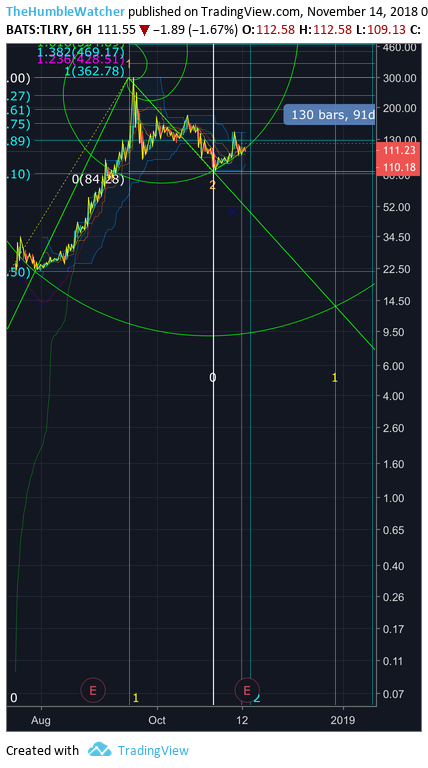The width and height of the screenshot is (428, 768).
Task: Click the 130 bars, 91d measurement tooltip
Action: (329, 115)
